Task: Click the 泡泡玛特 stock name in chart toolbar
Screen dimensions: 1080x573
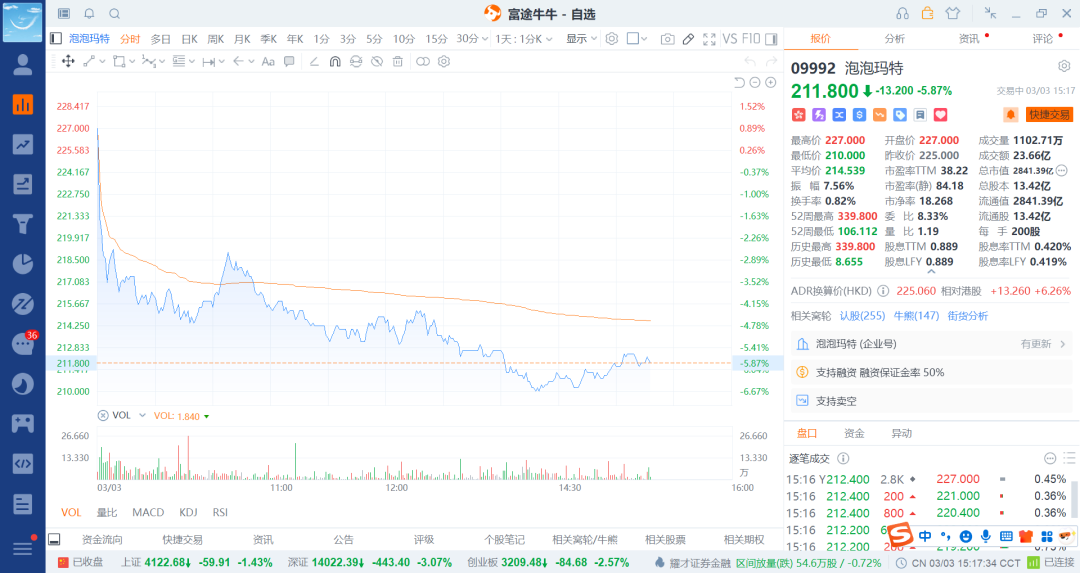Action: [x=90, y=39]
